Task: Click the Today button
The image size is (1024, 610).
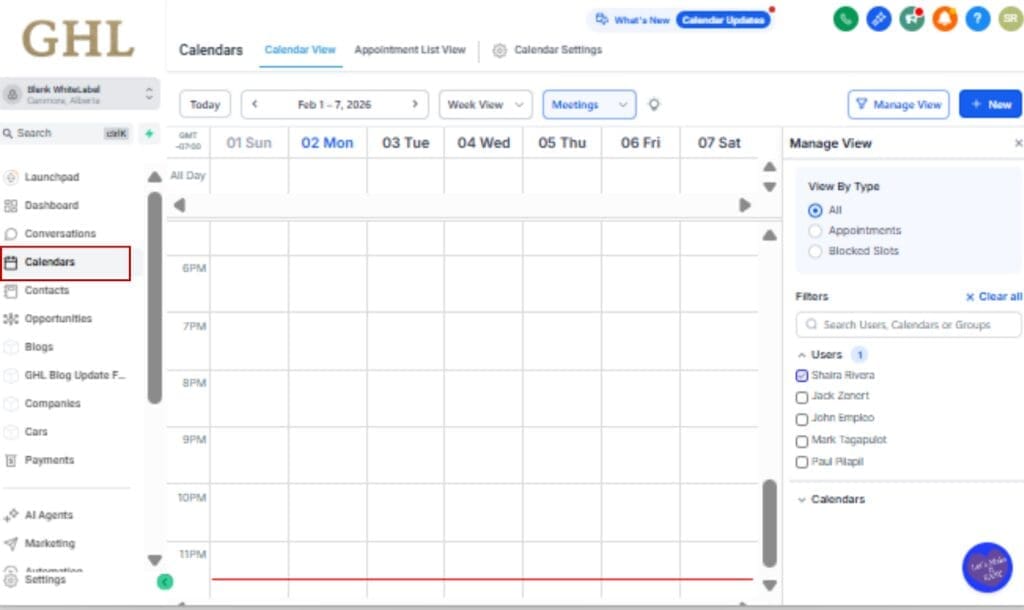Action: click(205, 104)
